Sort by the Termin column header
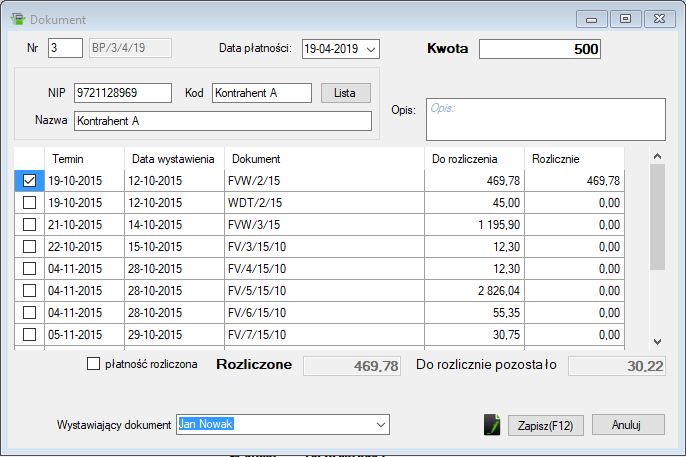This screenshot has height=457, width=686. pyautogui.click(x=68, y=159)
